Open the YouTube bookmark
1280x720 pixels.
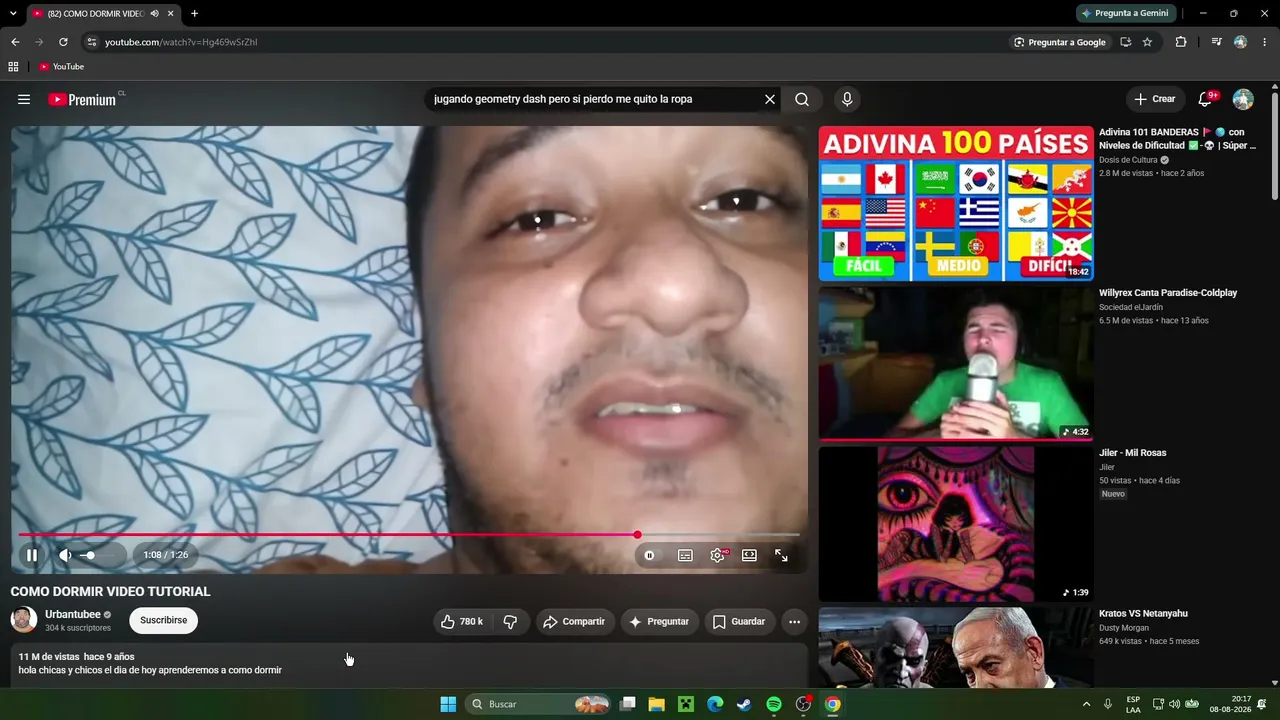point(61,67)
